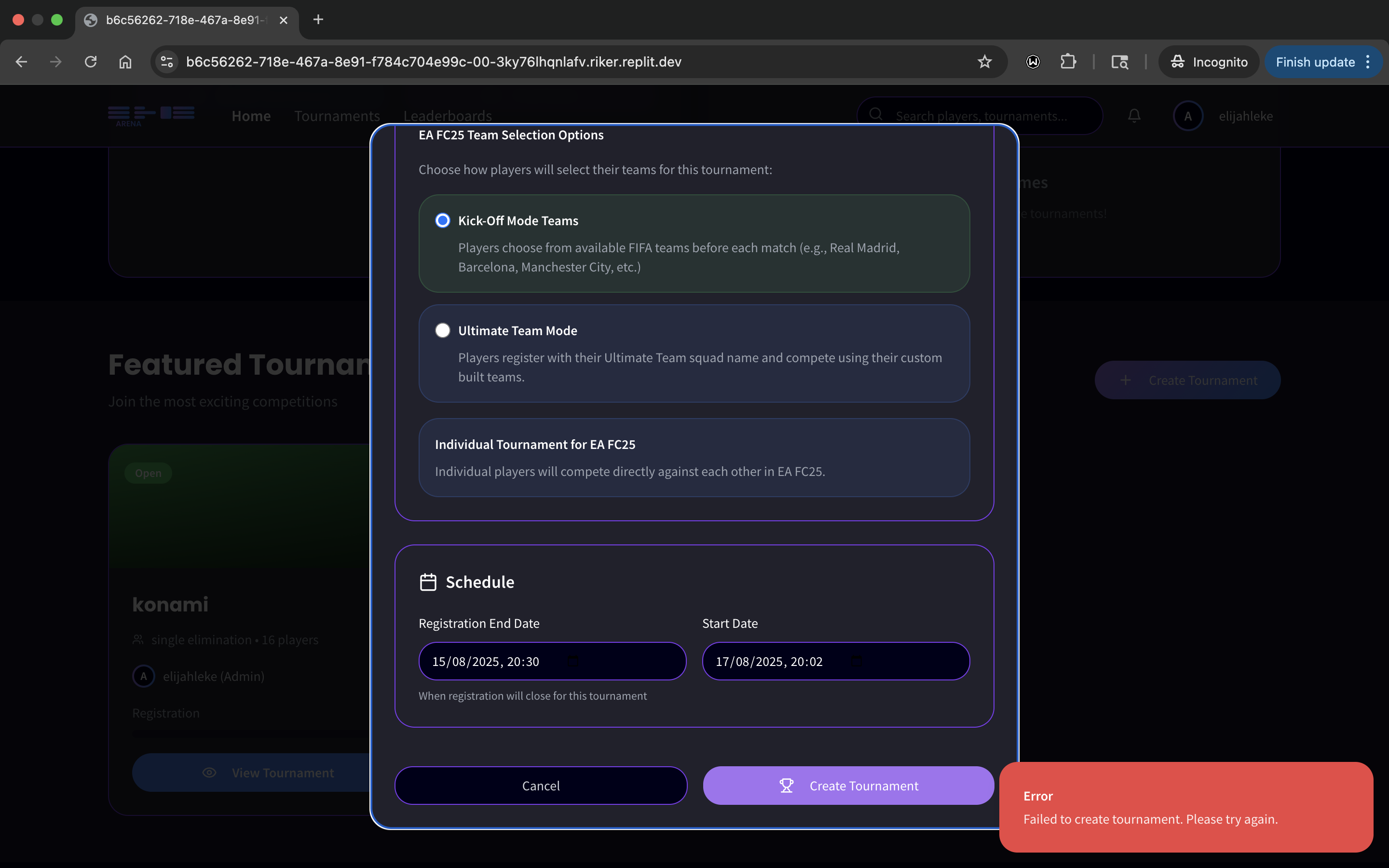The width and height of the screenshot is (1389, 868).
Task: Click the search players, tournaments field
Action: pos(980,116)
